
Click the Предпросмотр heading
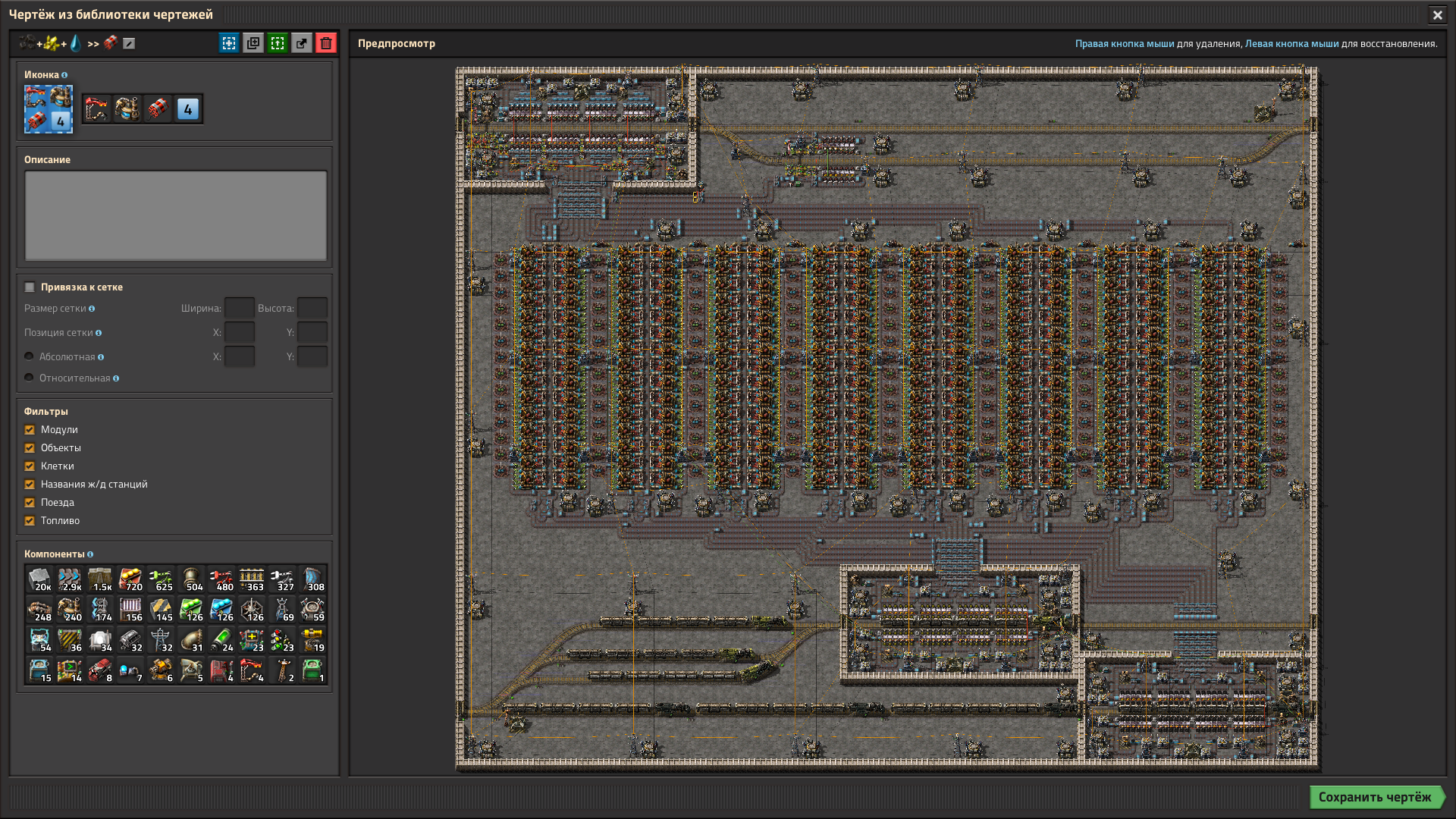point(397,43)
